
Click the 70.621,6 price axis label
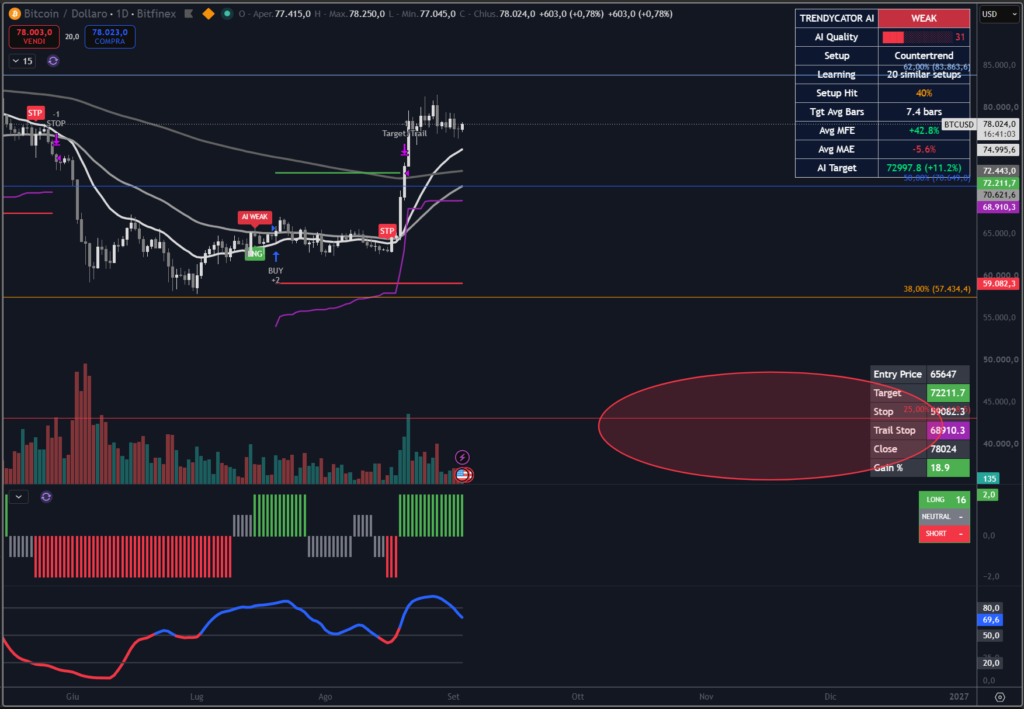click(999, 195)
